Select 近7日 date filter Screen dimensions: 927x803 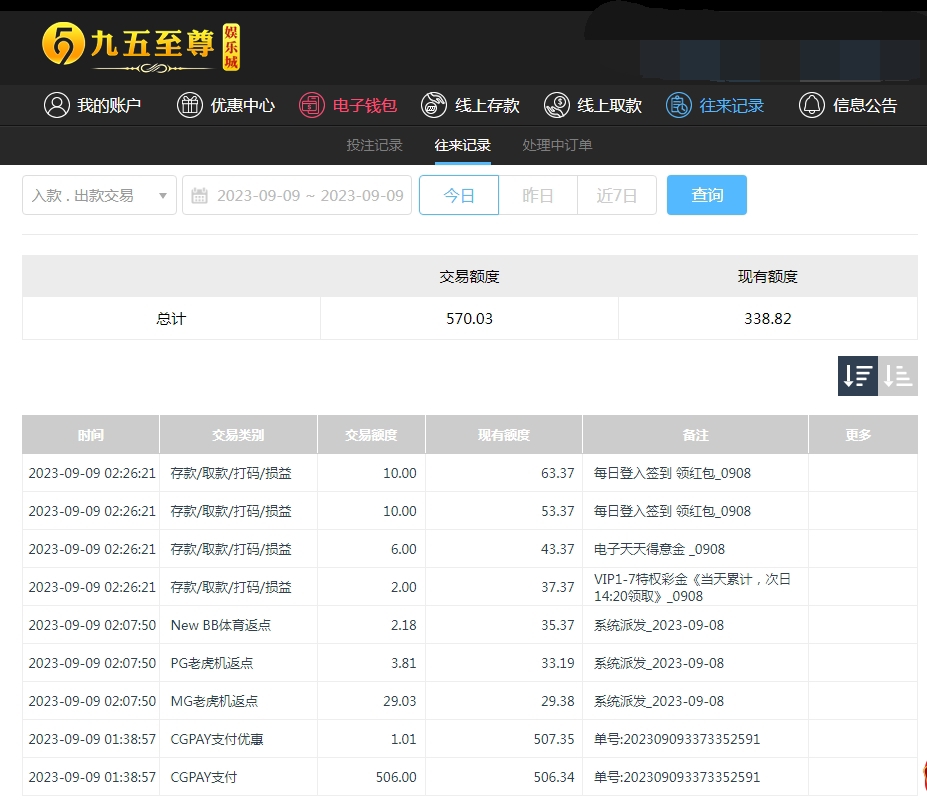617,195
